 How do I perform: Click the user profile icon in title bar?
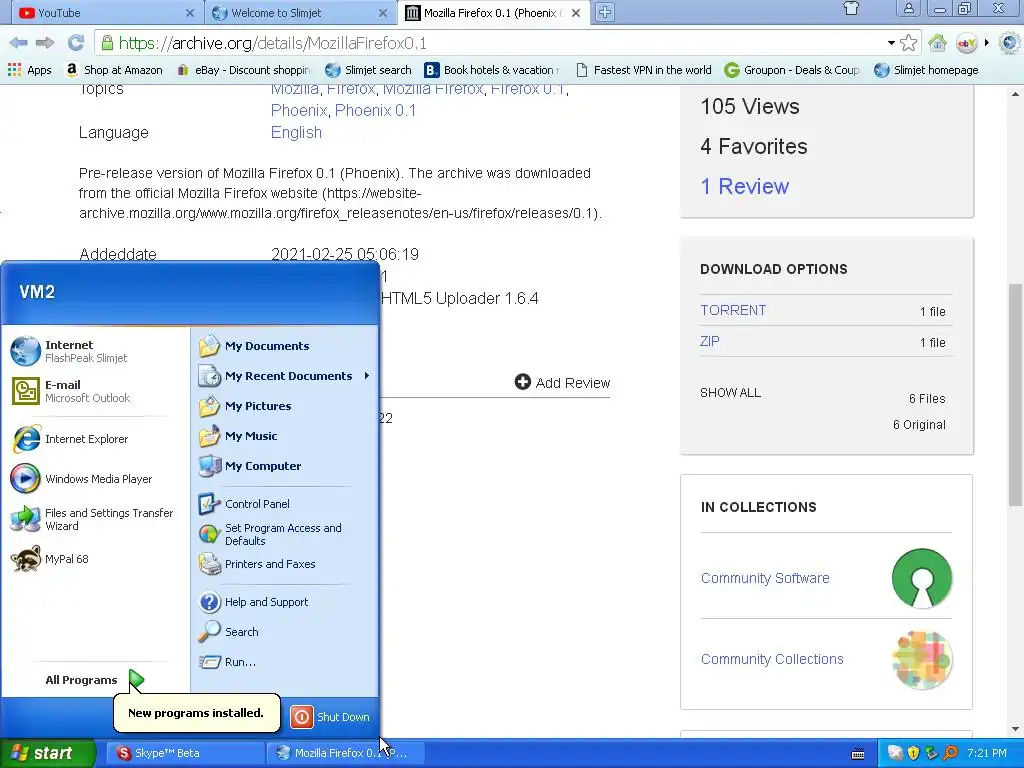click(908, 8)
